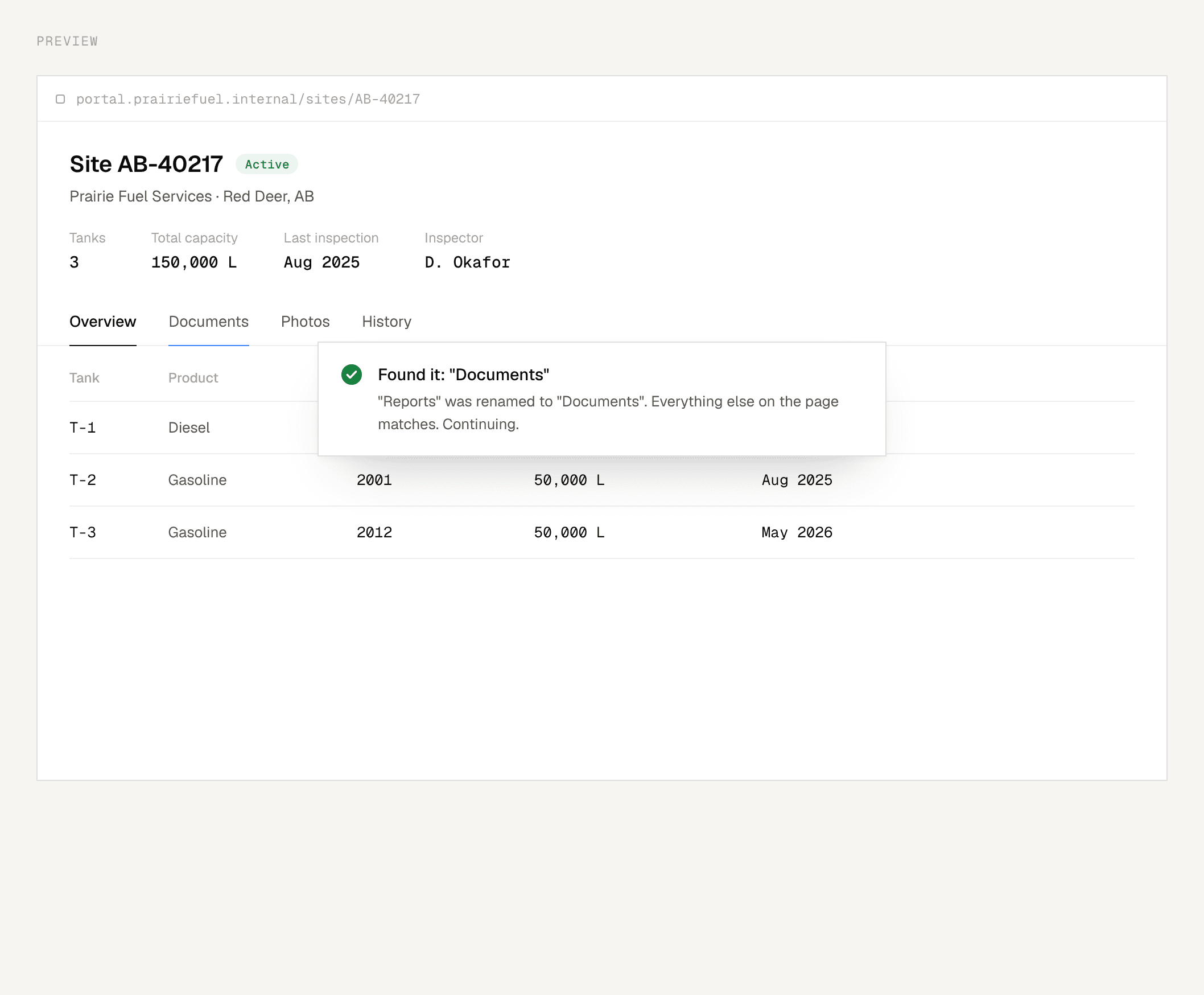Click the "Reports" was renamed message text
The height and width of the screenshot is (995, 1204).
tap(608, 413)
